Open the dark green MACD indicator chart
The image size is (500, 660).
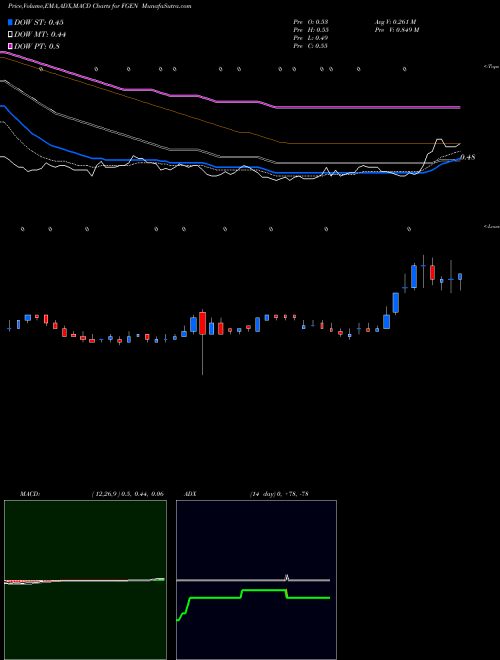[85, 580]
